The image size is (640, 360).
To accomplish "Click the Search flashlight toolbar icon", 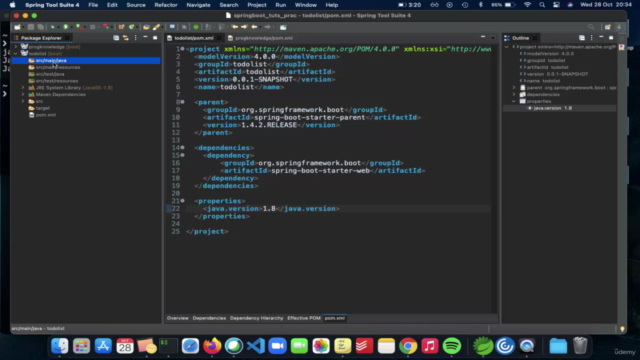I will (x=156, y=27).
